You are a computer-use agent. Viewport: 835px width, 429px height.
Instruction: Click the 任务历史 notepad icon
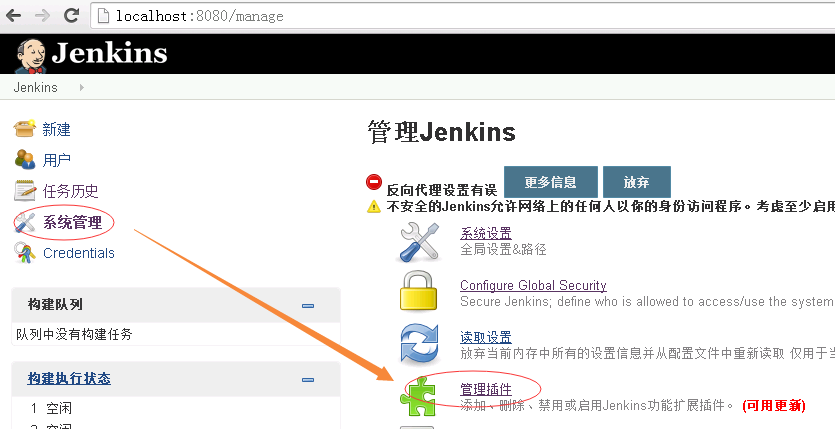(x=24, y=190)
